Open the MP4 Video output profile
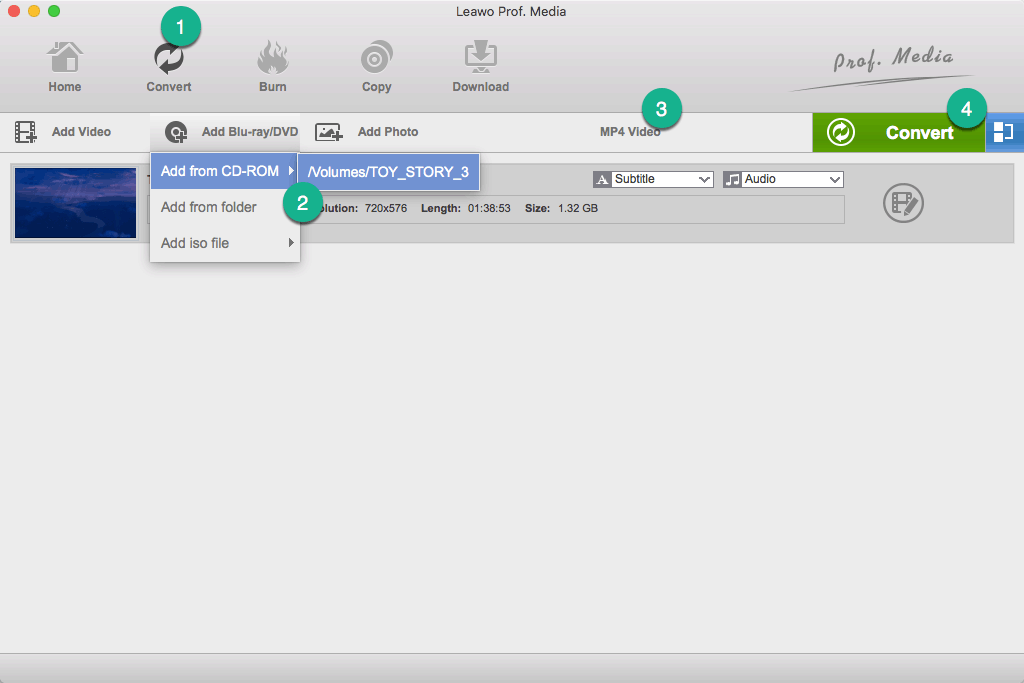 click(630, 132)
